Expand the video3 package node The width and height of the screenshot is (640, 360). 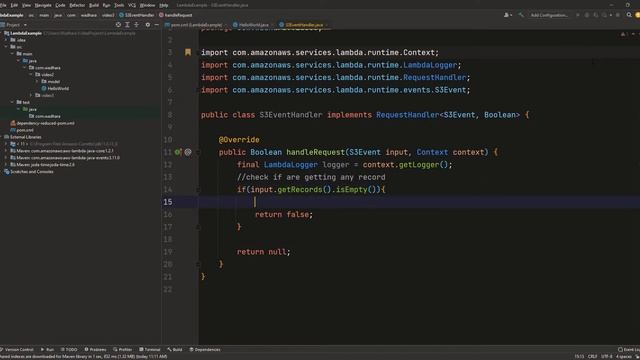tap(31, 96)
